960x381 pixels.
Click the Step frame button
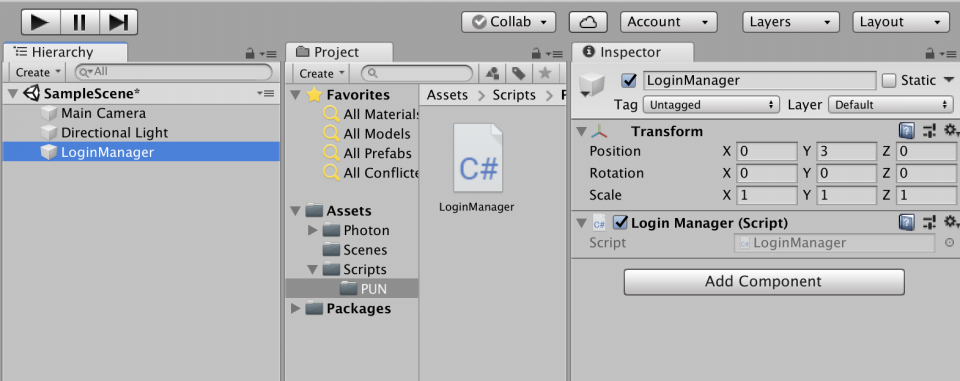(x=118, y=22)
